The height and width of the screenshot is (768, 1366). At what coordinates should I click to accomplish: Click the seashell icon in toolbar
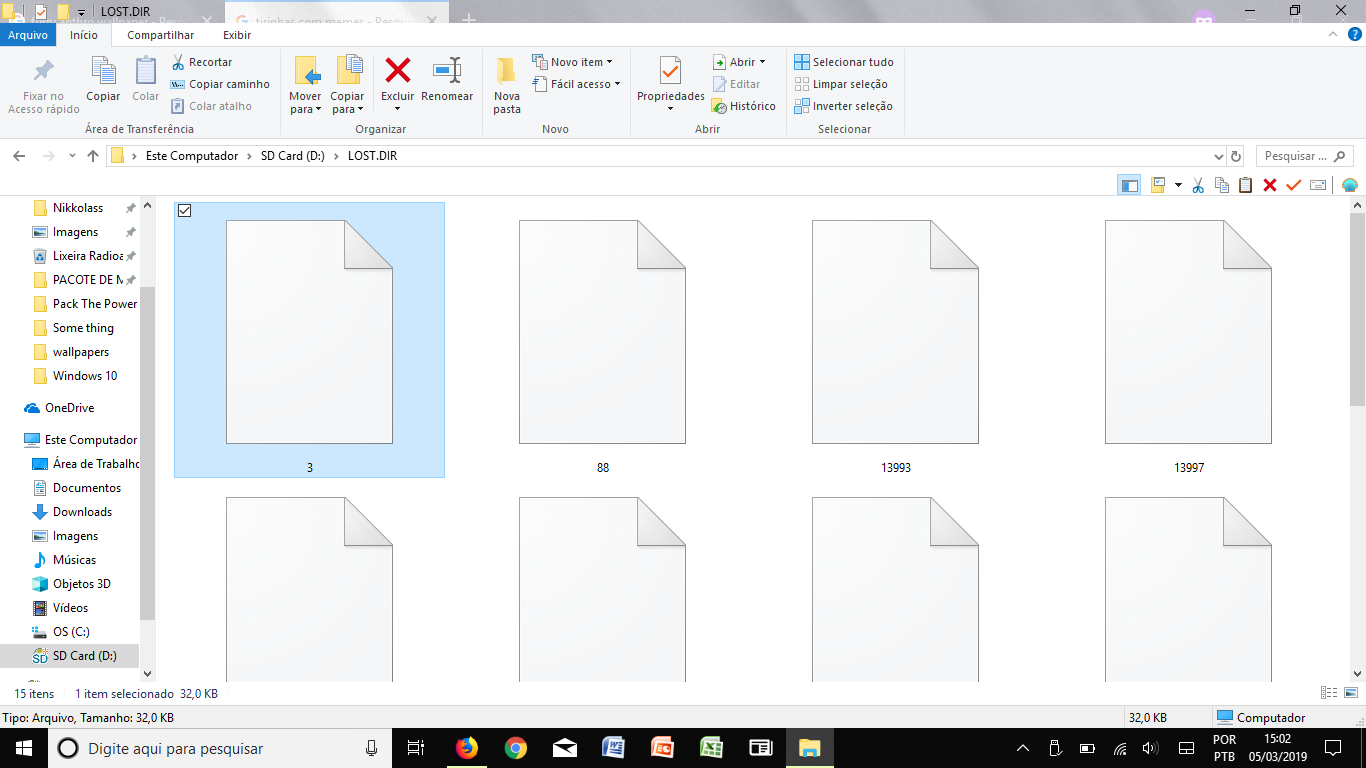[1350, 185]
